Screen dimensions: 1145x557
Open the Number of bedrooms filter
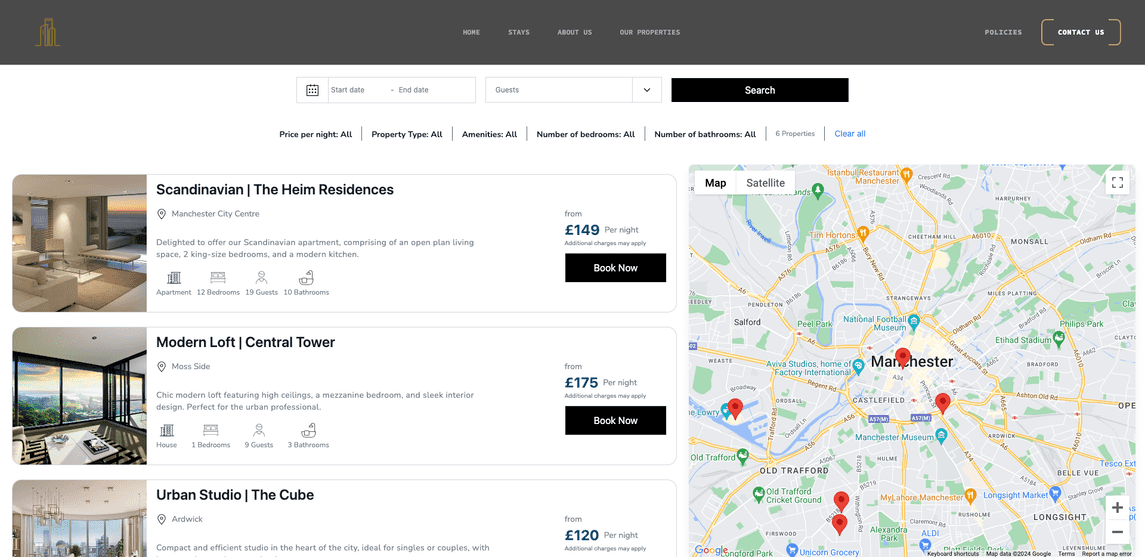coord(586,134)
